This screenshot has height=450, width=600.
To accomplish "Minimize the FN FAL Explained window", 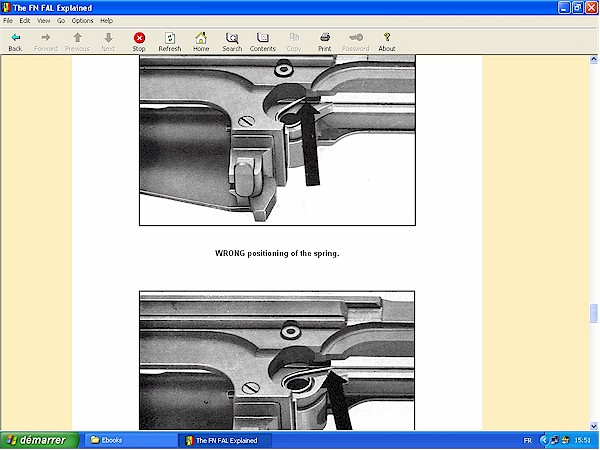I will click(564, 8).
